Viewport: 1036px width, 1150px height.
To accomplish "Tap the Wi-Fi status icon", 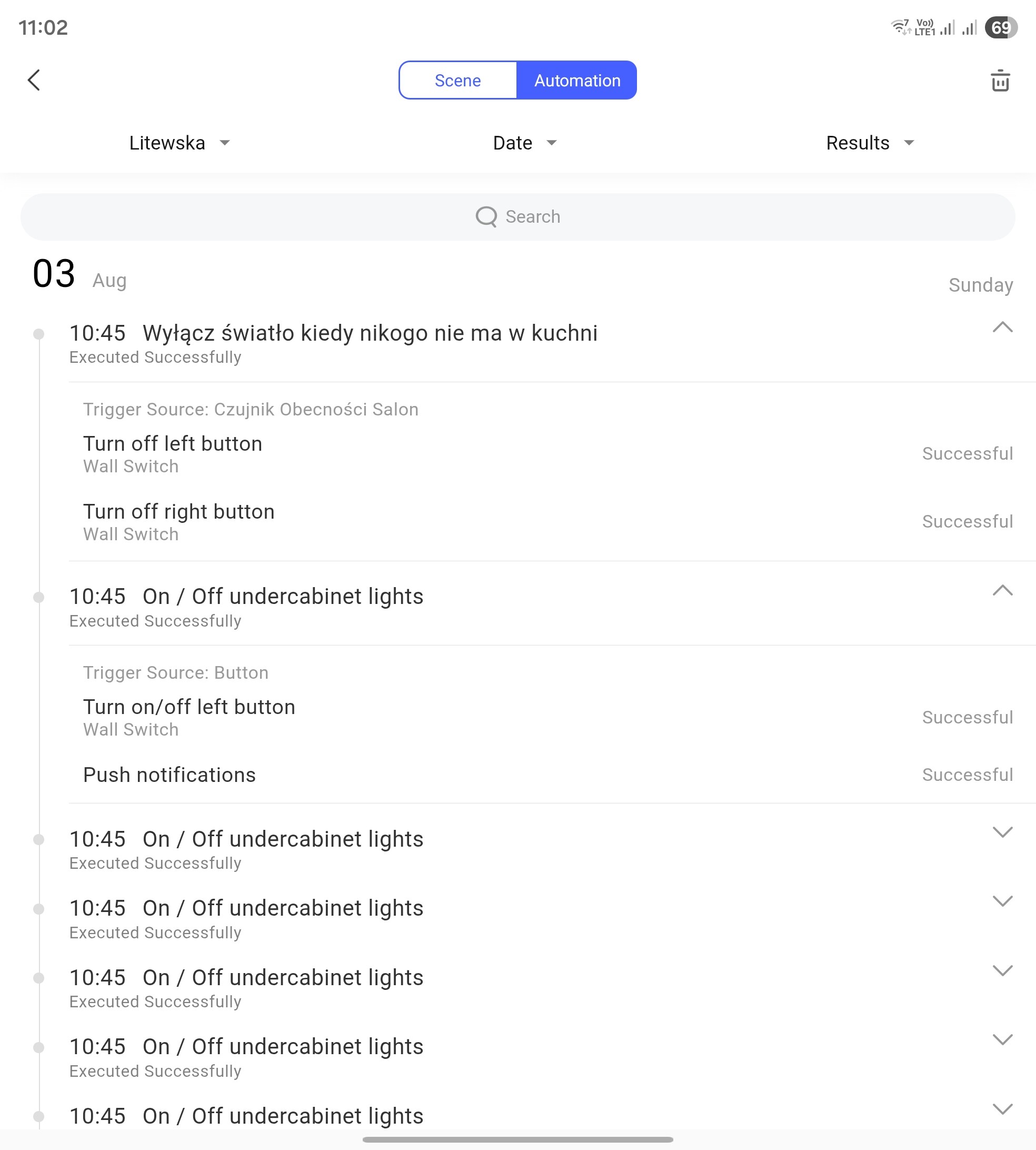I will [900, 27].
